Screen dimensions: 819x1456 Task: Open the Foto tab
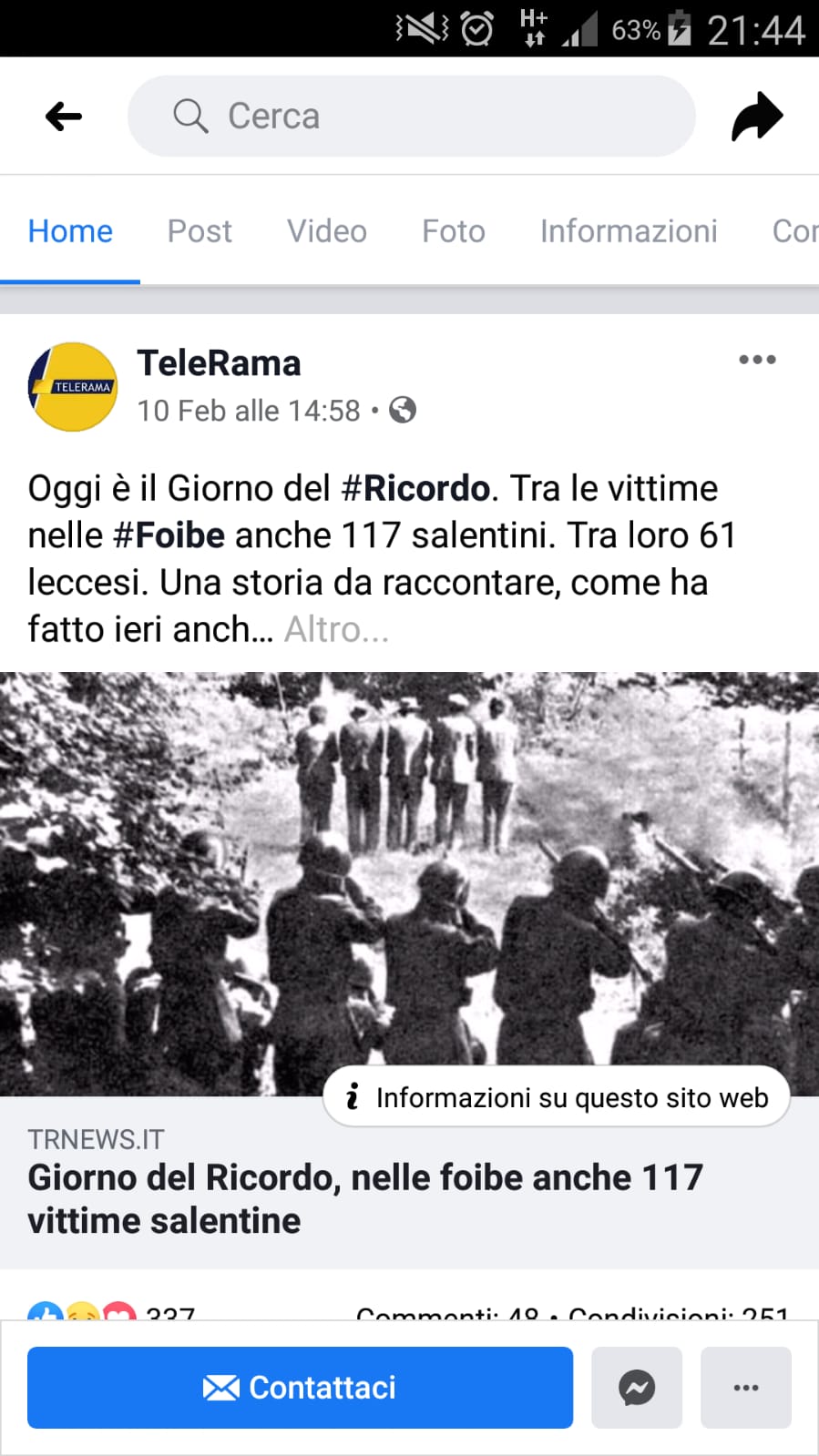pyautogui.click(x=454, y=231)
